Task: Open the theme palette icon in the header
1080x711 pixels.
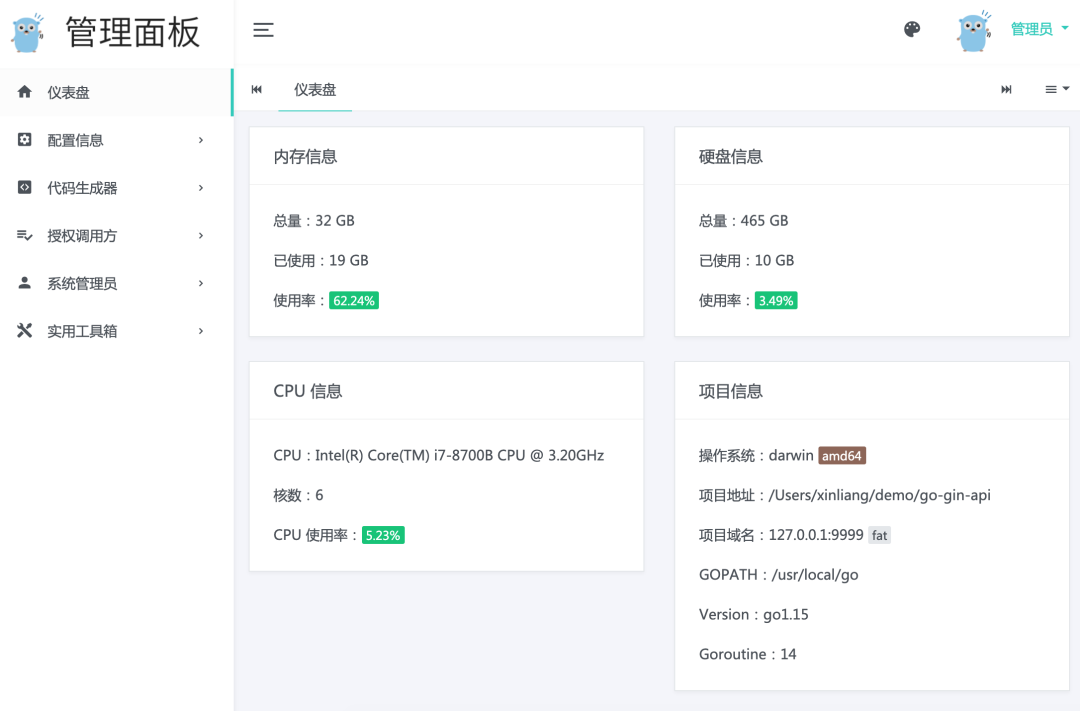Action: click(911, 29)
